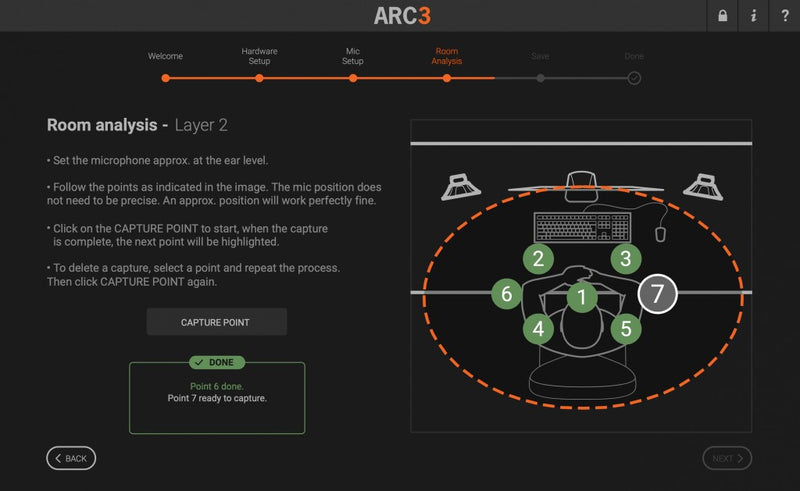Viewport: 800px width, 491px height.
Task: Click the Welcome dot on progress bar
Action: point(165,78)
